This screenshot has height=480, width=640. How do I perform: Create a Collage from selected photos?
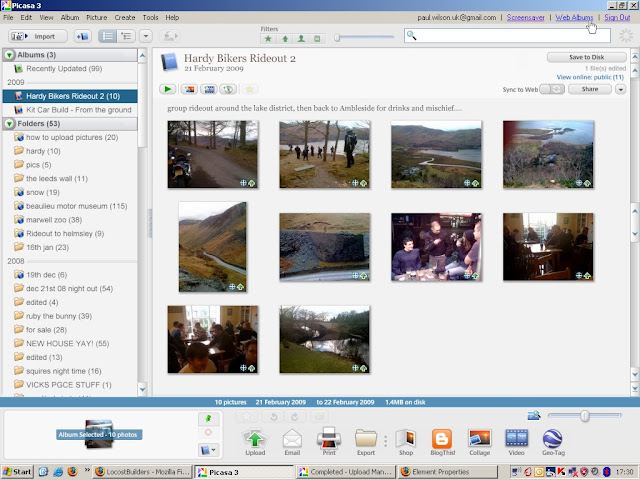pos(480,437)
